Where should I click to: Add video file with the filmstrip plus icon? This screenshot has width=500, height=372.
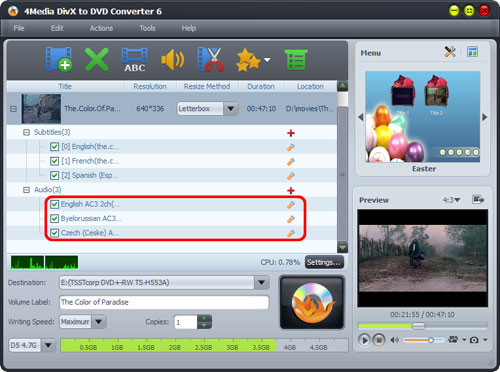click(x=59, y=59)
